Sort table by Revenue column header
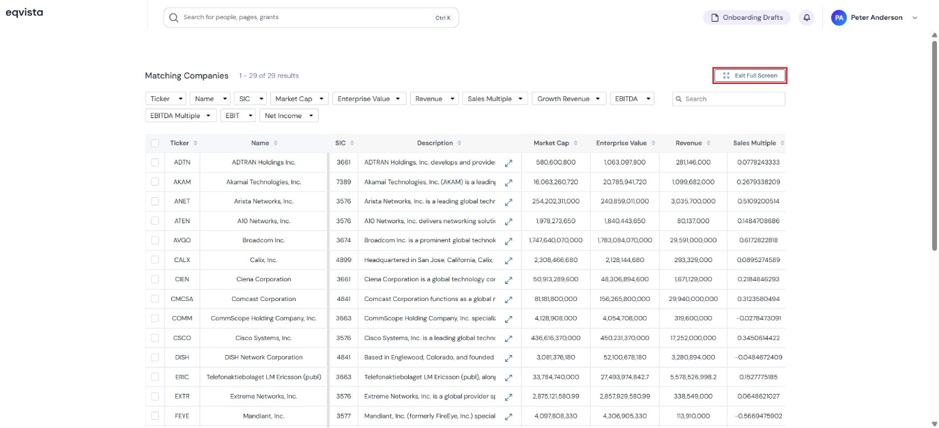939x428 pixels. (x=708, y=143)
